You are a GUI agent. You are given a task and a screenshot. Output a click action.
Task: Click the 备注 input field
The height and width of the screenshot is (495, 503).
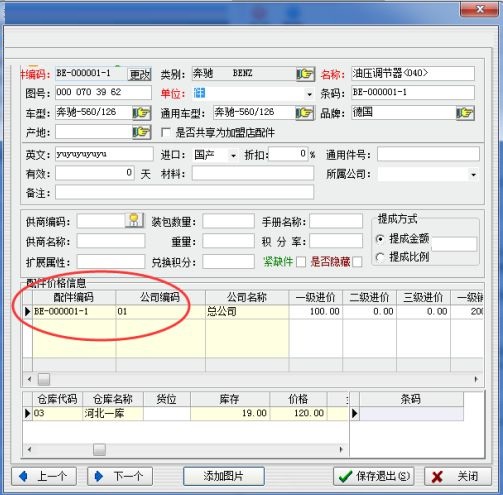[x=184, y=193]
